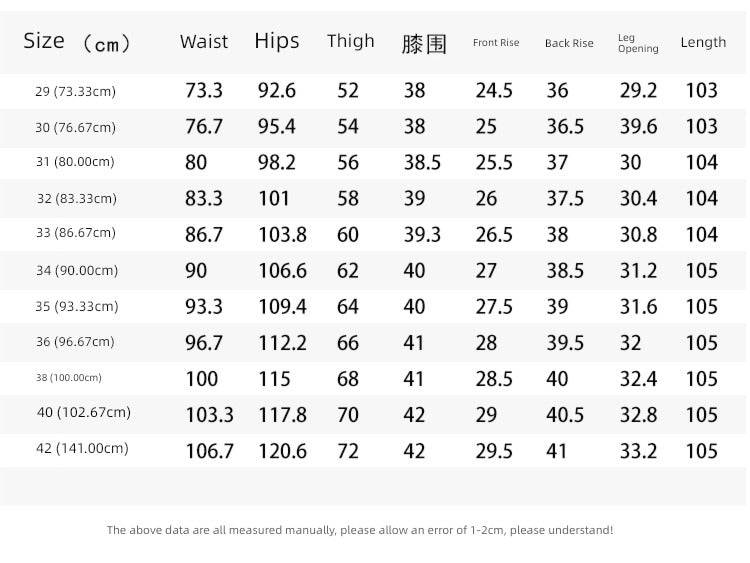Select the size 42 (141.00cm) row label
This screenshot has width=750, height=563.
[x=82, y=448]
